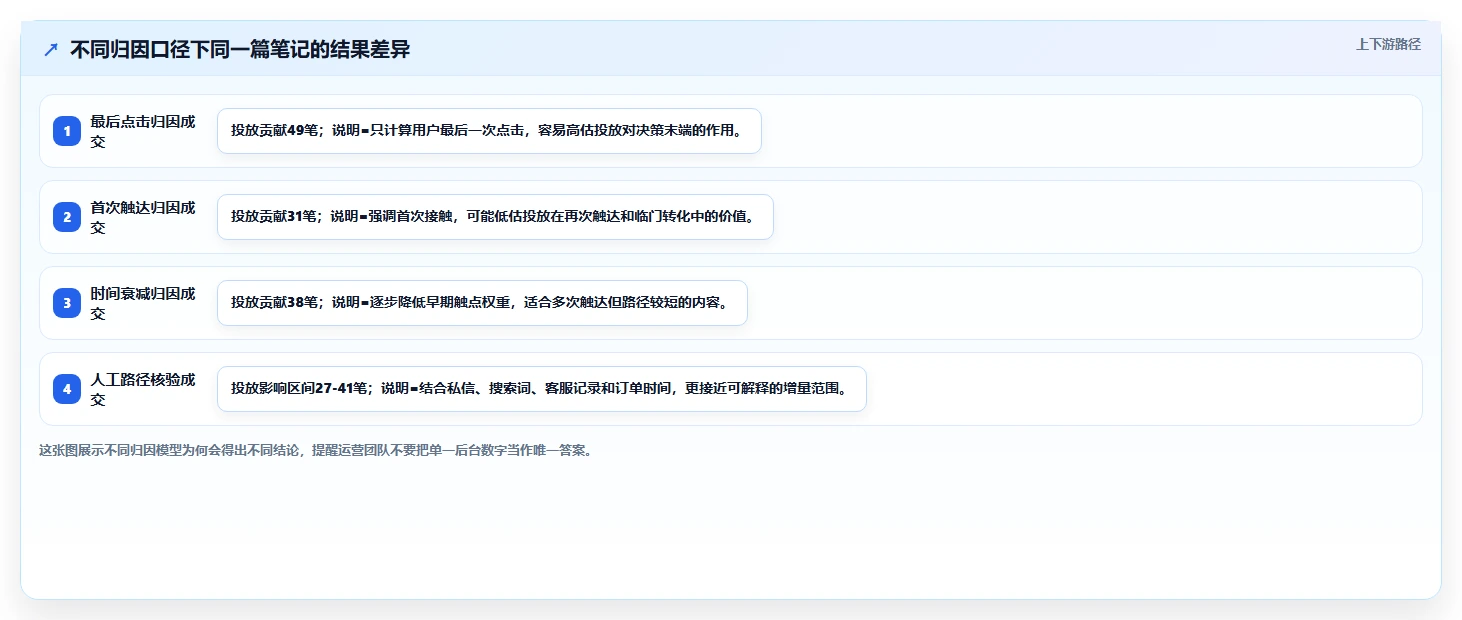The width and height of the screenshot is (1462, 620).
Task: Open the 投放影响区间27-41笔 description box
Action: pos(541,389)
